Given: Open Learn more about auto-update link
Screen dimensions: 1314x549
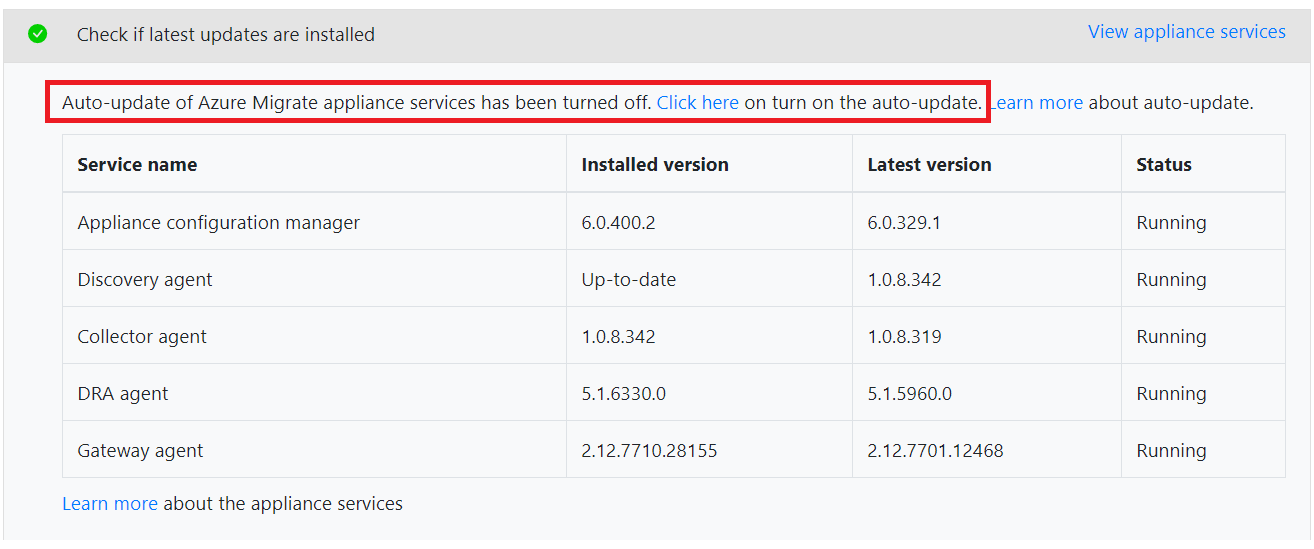Looking at the screenshot, I should pyautogui.click(x=1037, y=102).
